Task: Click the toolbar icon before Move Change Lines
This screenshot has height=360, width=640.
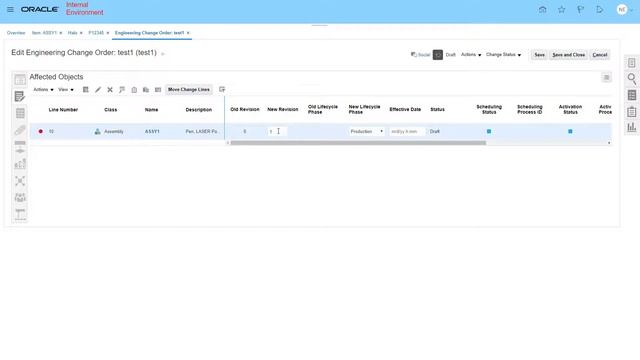Action: pos(158,89)
